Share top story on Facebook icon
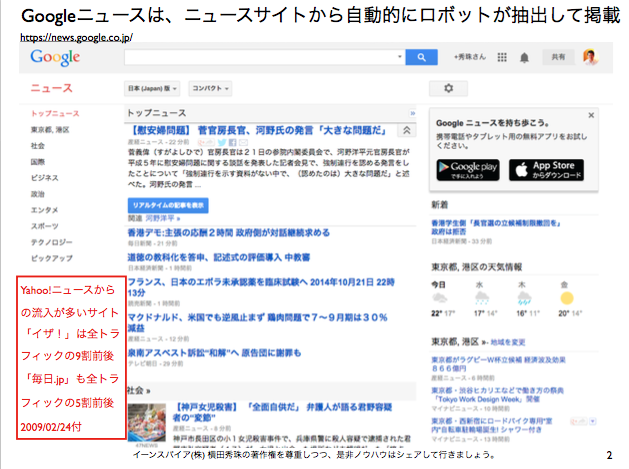The image size is (629, 469). coord(233,142)
